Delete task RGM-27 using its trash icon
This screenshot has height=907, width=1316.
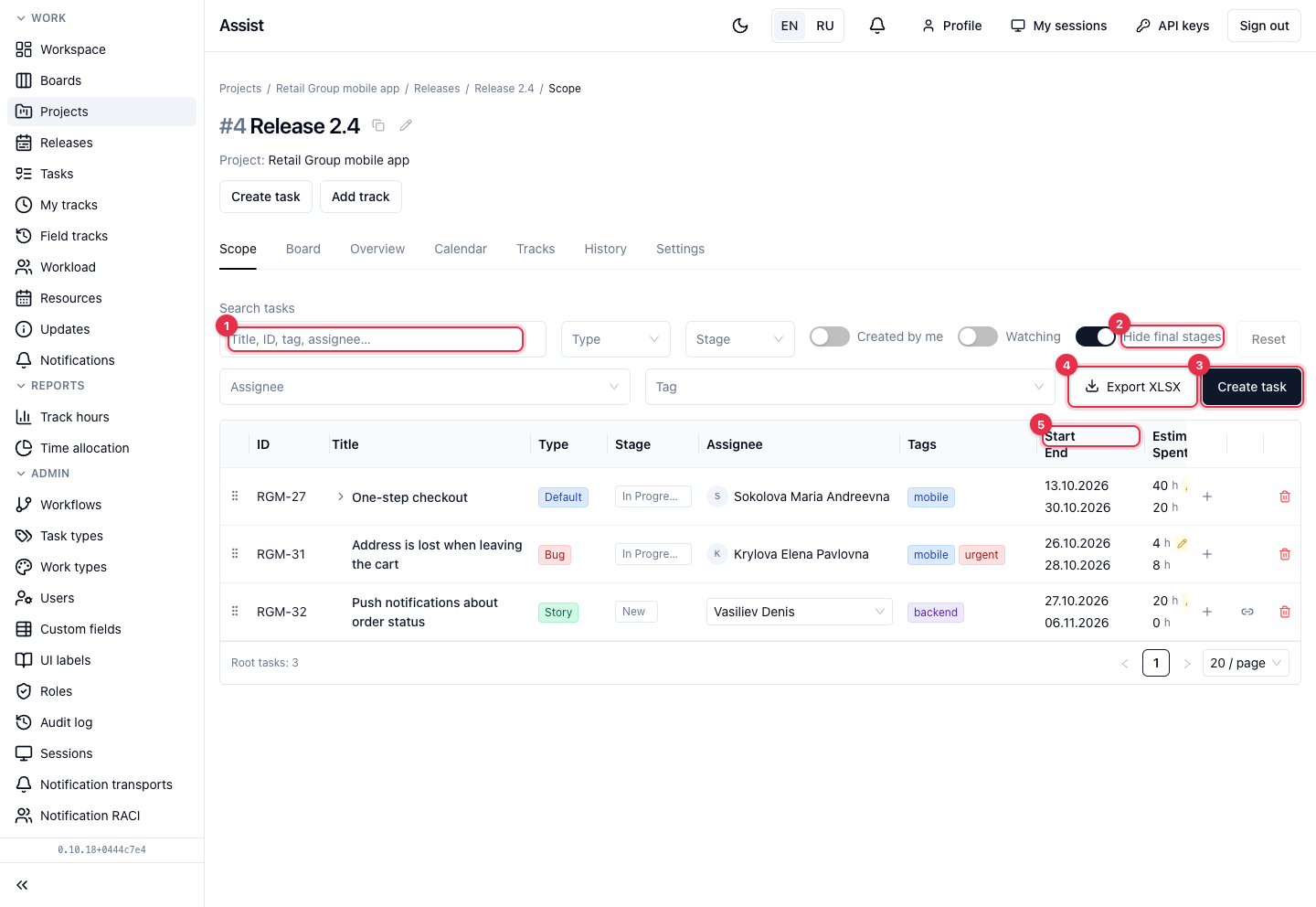[1285, 496]
